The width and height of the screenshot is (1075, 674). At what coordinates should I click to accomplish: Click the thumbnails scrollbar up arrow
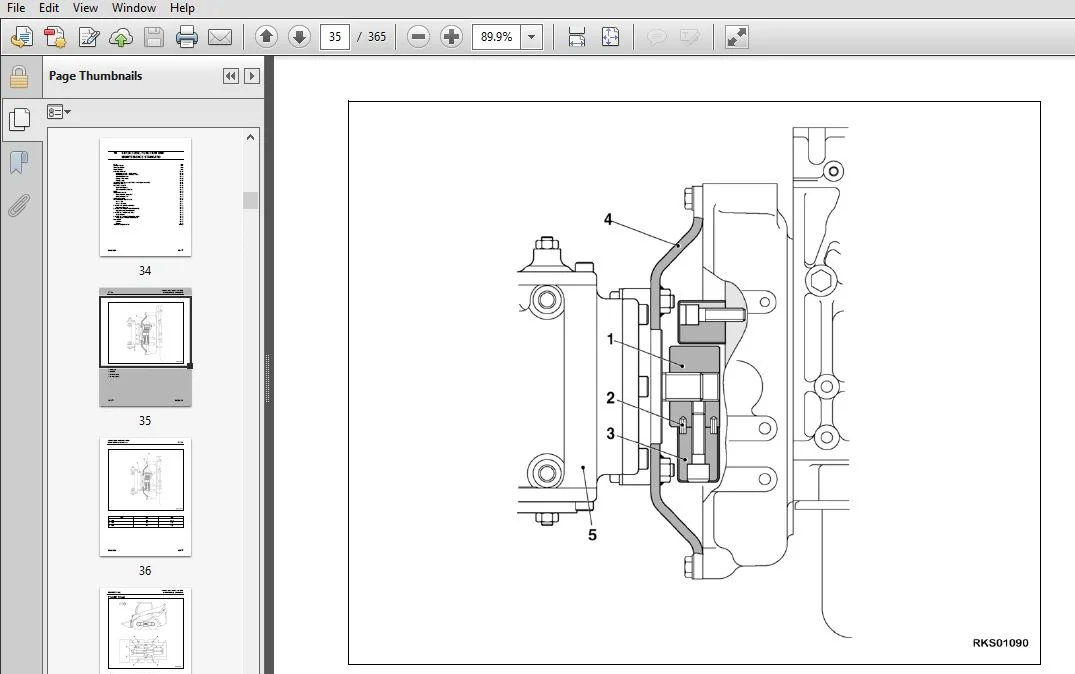pyautogui.click(x=250, y=138)
